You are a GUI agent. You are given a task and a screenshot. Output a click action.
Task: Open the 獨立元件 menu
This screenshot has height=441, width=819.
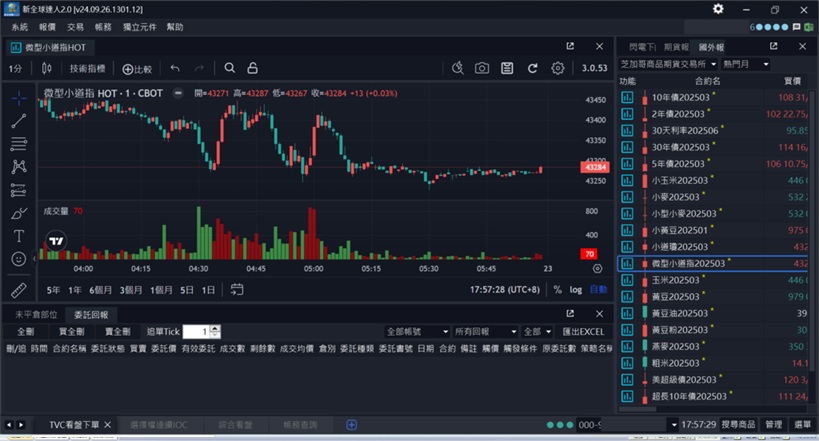tap(139, 27)
